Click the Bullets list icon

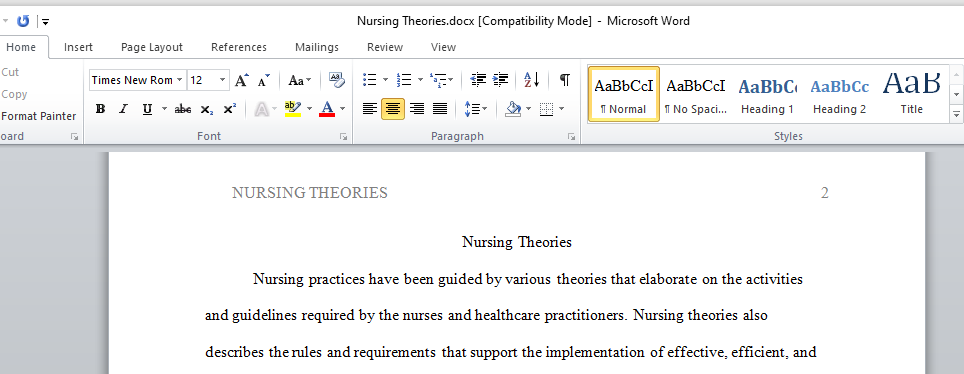(x=369, y=80)
